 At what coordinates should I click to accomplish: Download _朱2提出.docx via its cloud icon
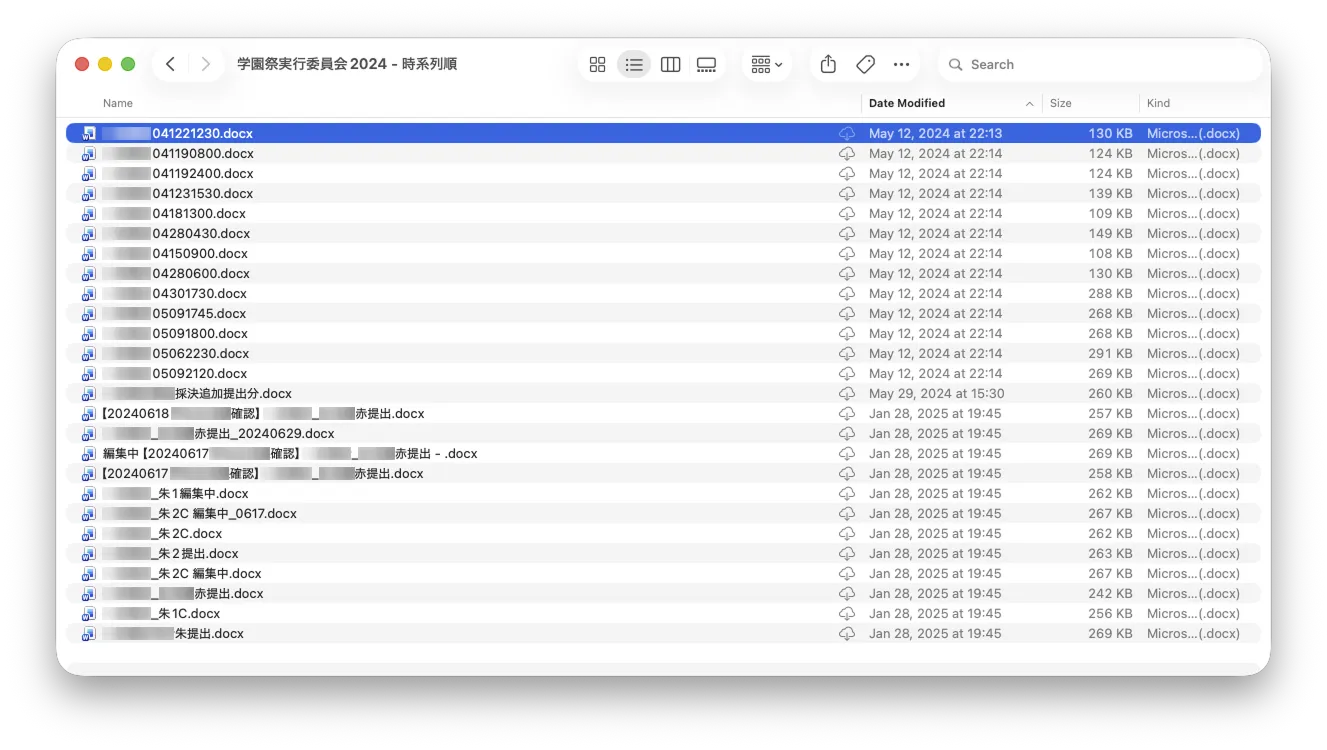[x=847, y=553]
